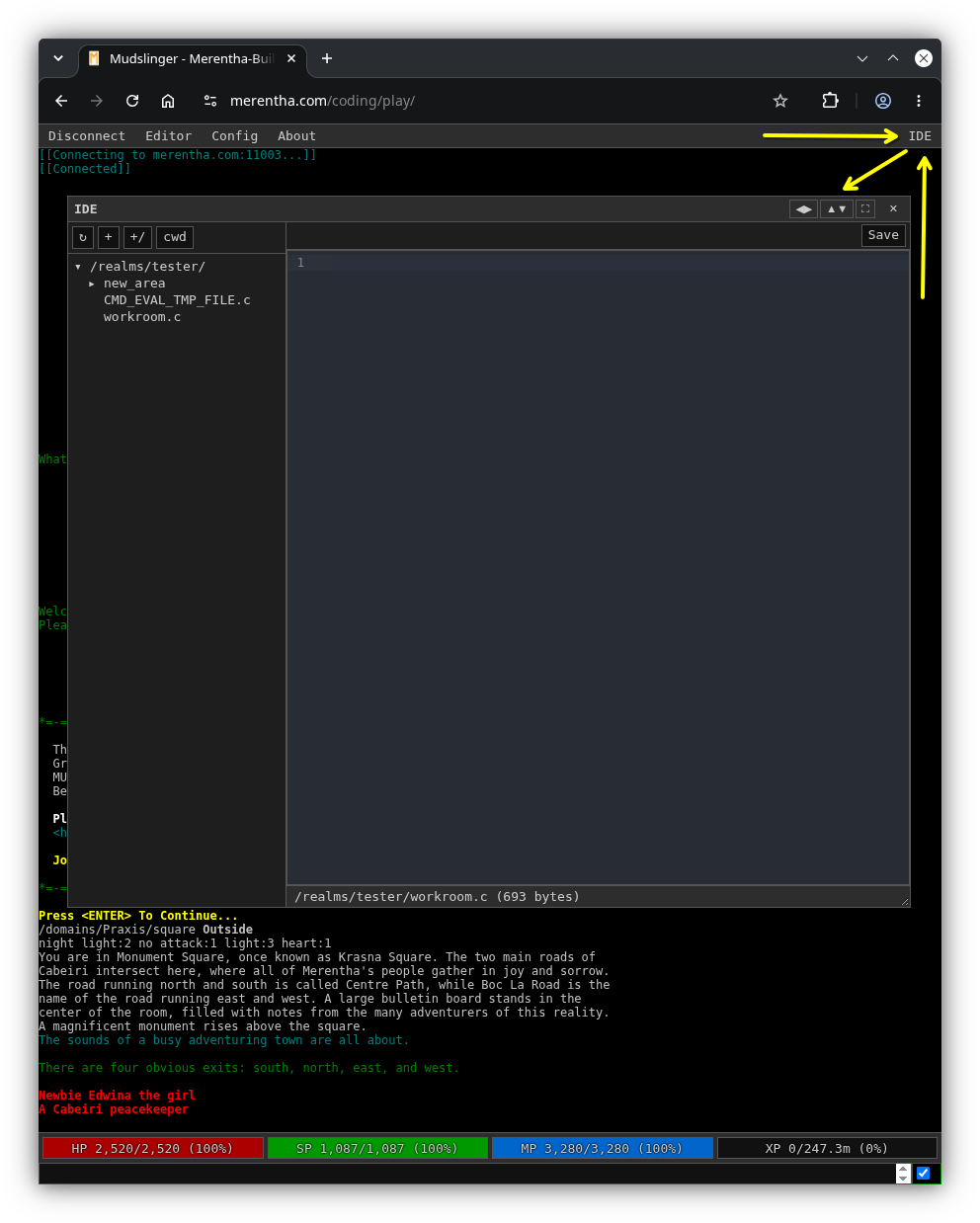980x1223 pixels.
Task: Click the address bar URL
Action: tap(322, 101)
